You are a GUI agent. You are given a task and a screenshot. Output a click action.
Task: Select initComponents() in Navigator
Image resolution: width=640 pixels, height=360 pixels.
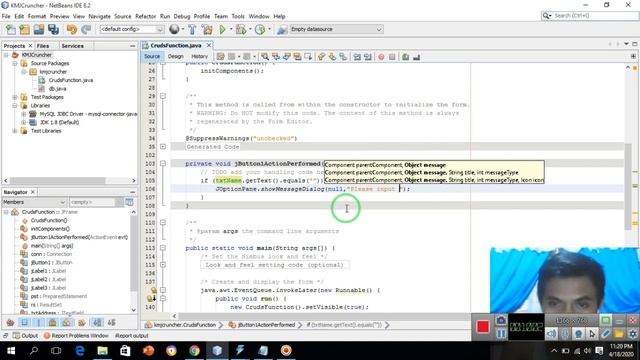[x=50, y=229]
